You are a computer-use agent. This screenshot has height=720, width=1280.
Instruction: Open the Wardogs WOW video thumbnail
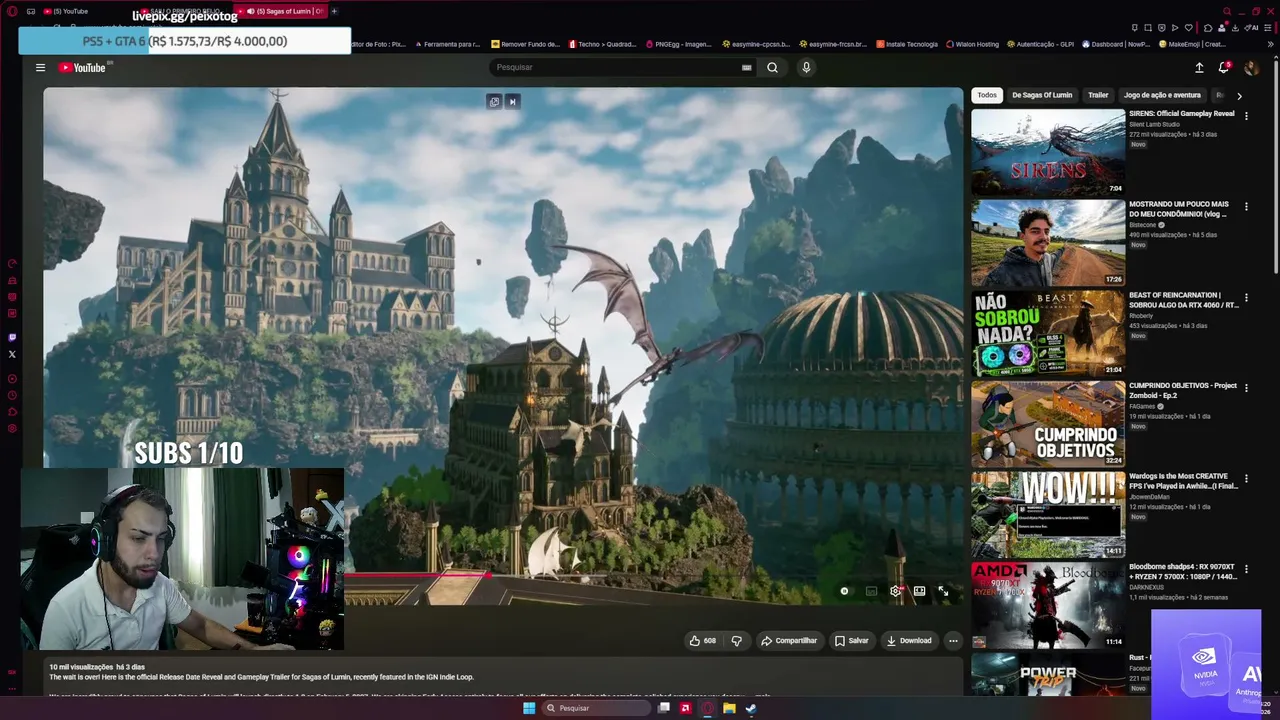click(1048, 515)
